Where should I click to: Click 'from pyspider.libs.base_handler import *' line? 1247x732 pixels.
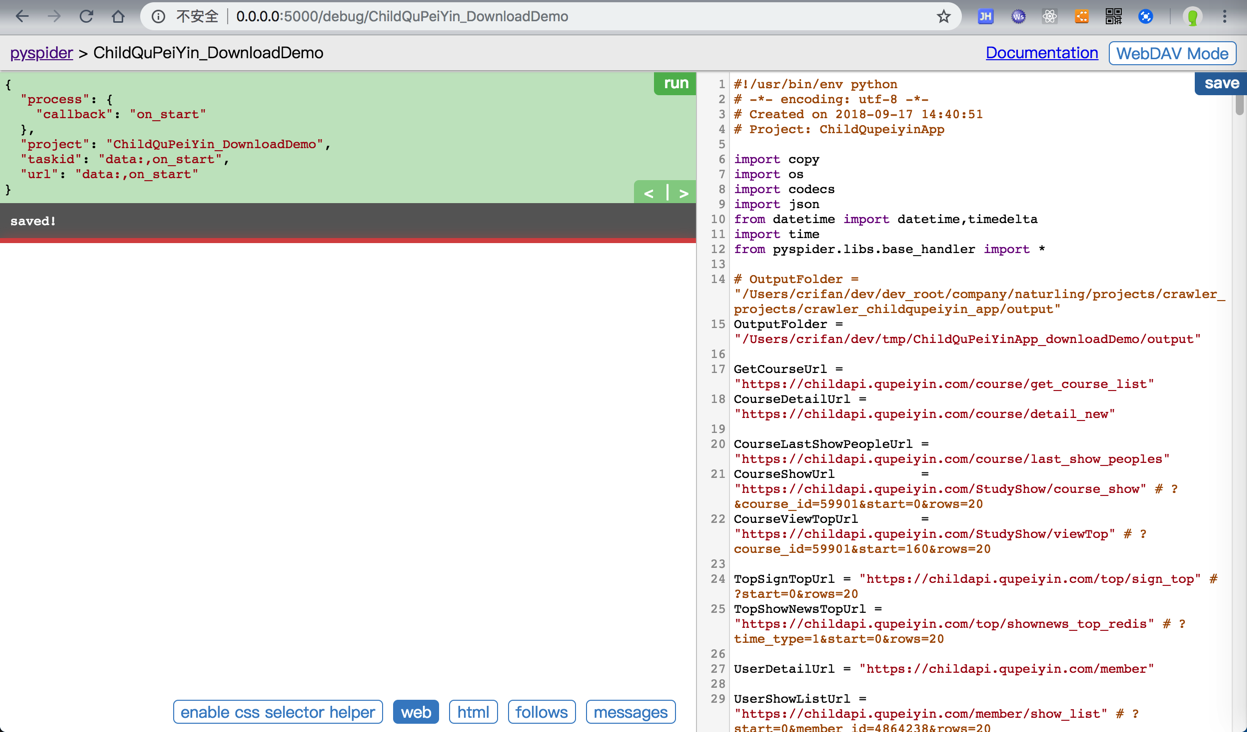coord(889,249)
